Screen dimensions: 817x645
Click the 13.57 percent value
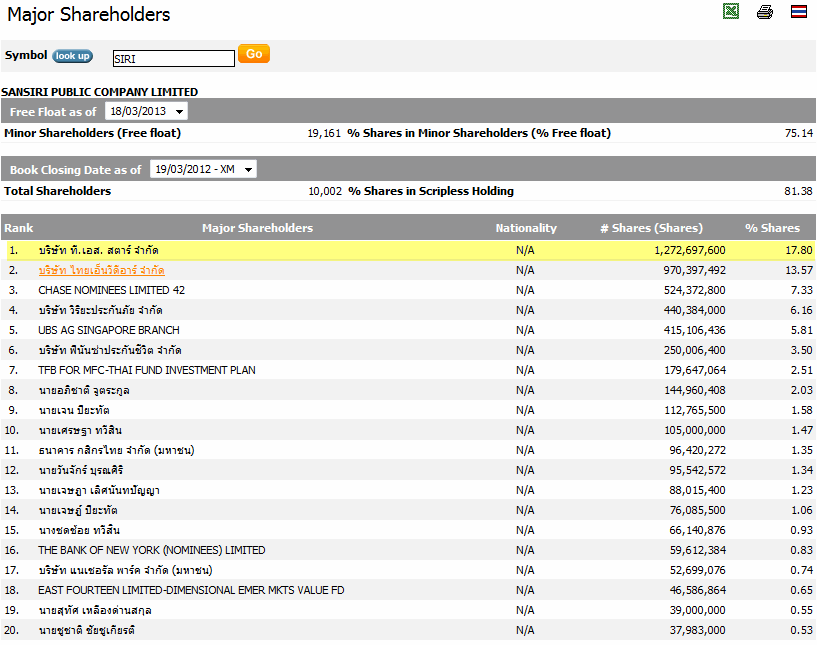pos(799,270)
